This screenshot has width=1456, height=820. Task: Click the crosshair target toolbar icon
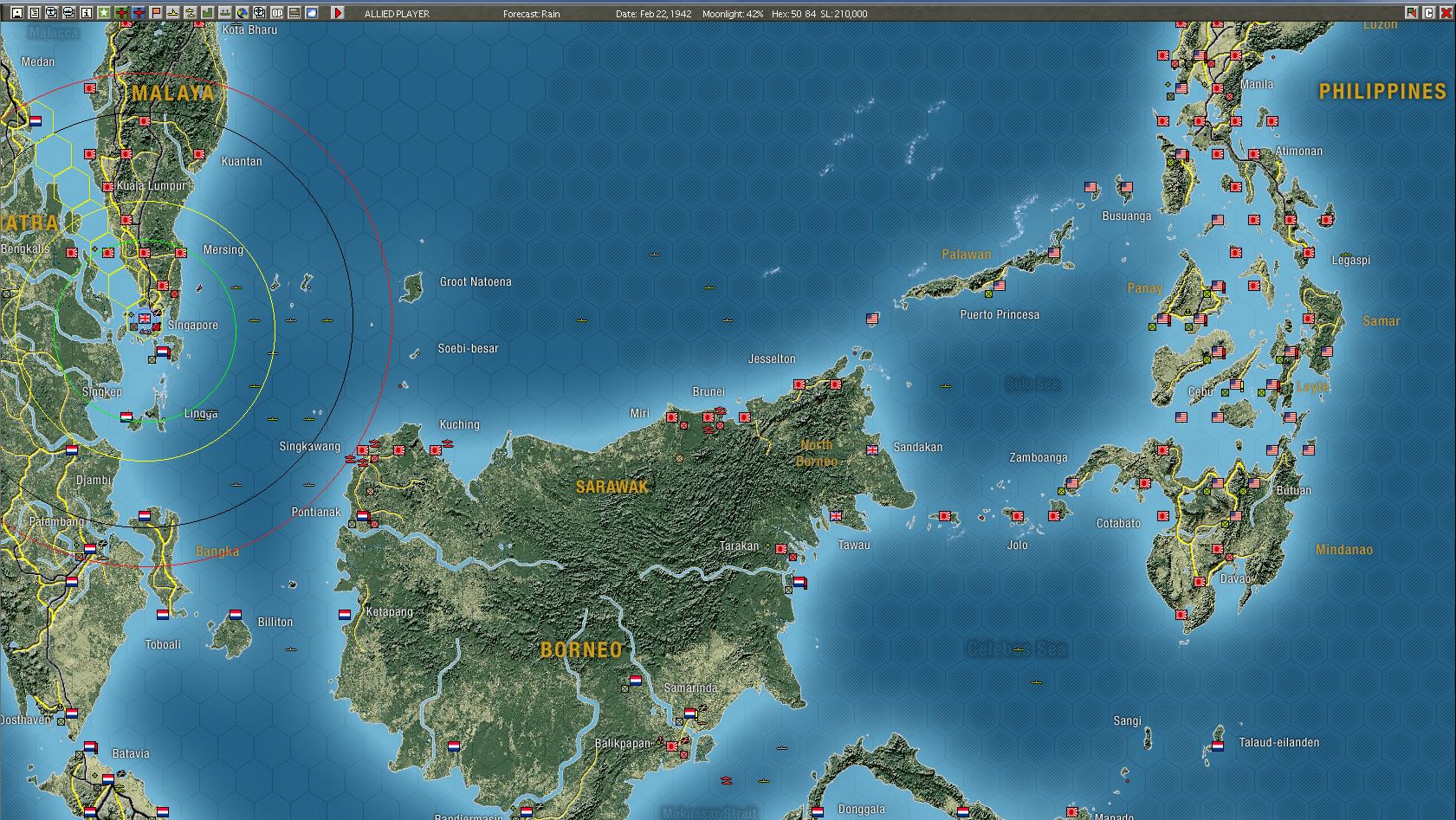click(260, 13)
